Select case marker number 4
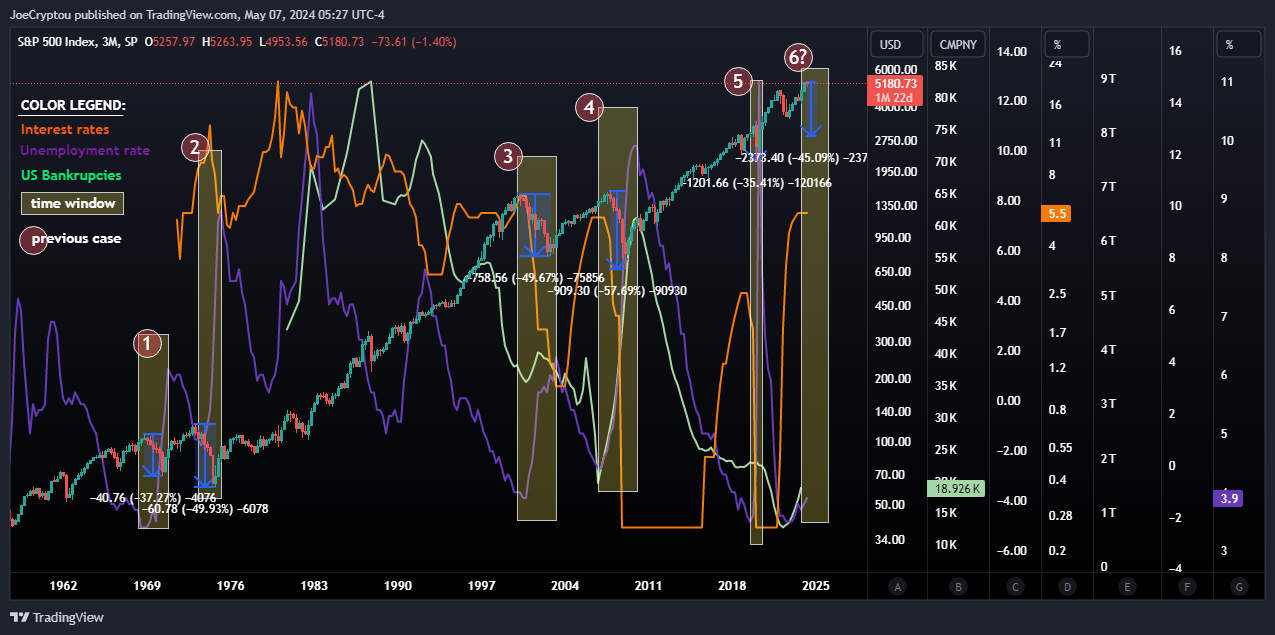The height and width of the screenshot is (635, 1275). tap(589, 107)
